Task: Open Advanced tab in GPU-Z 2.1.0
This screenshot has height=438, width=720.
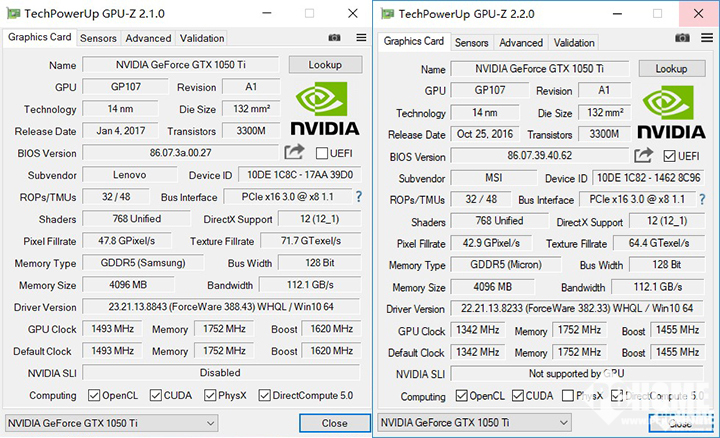Action: click(x=148, y=38)
